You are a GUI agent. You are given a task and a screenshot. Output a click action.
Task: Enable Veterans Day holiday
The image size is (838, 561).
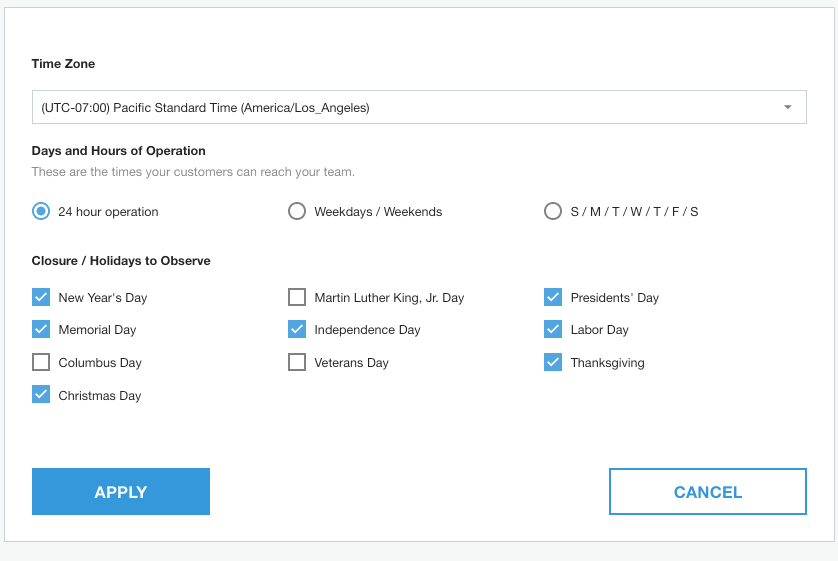(297, 362)
